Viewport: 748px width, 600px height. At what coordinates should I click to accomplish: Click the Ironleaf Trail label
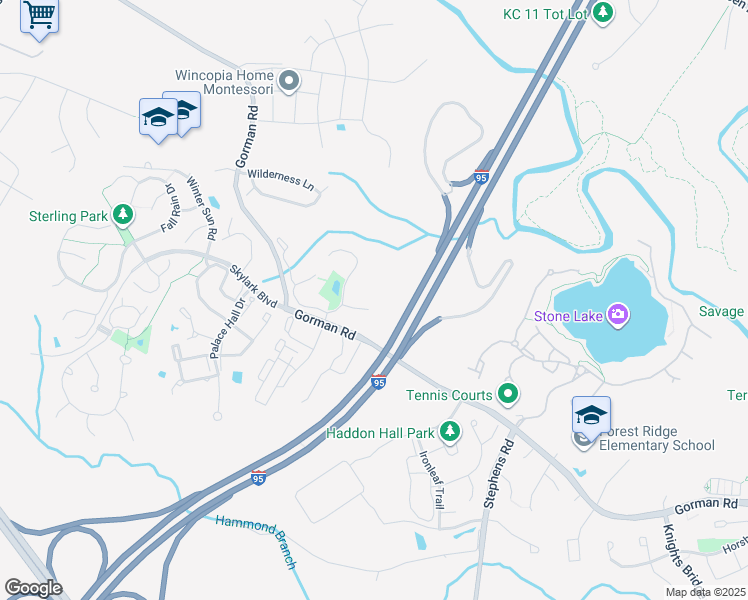coord(432,479)
